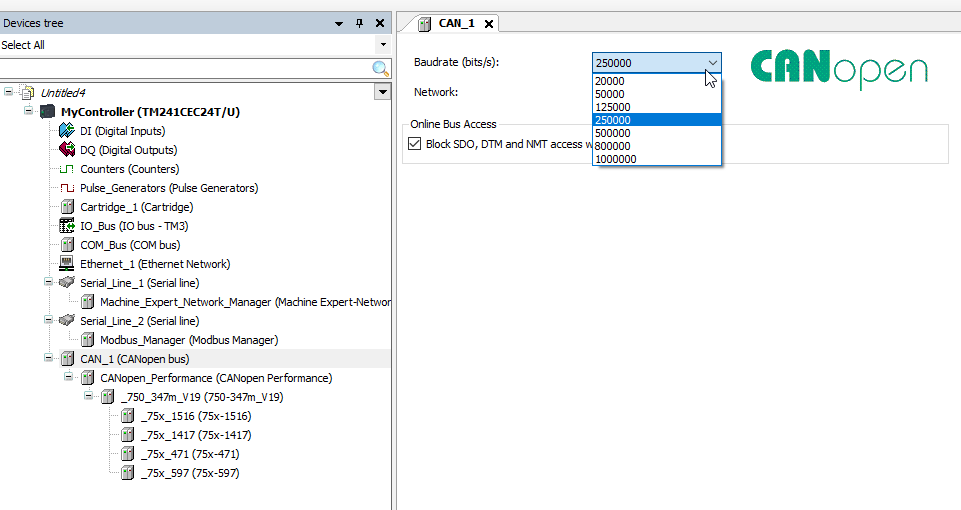This screenshot has width=961, height=510.
Task: Click the Serial_Line_2 connector icon
Action: click(x=67, y=321)
